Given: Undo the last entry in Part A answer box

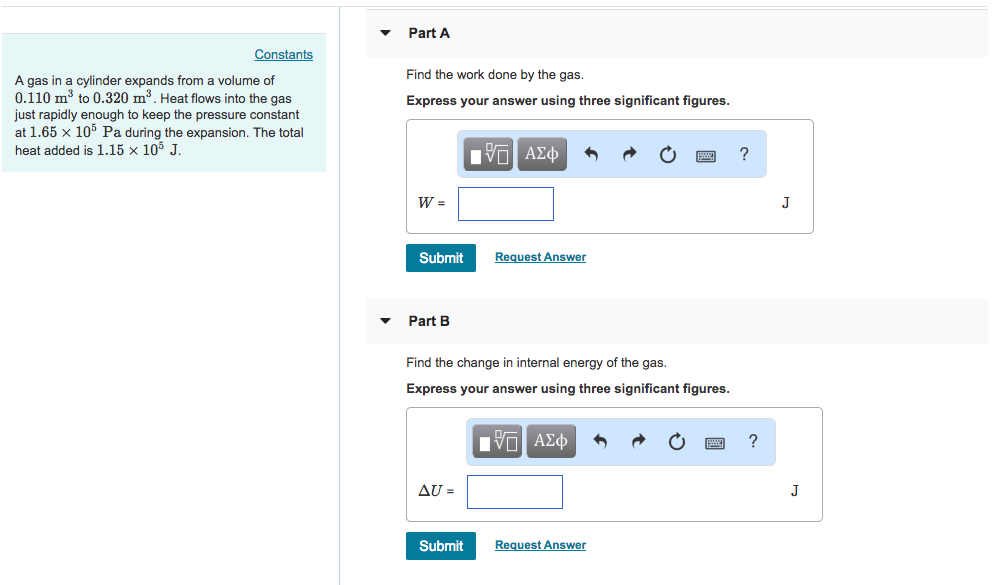Looking at the screenshot, I should tap(592, 153).
